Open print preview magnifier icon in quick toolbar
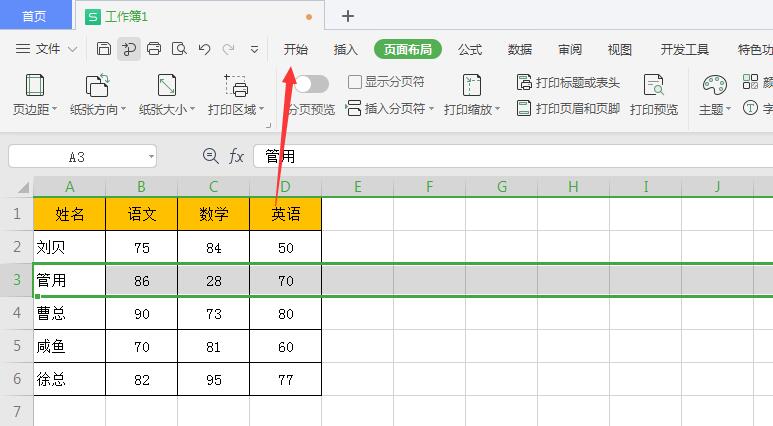The height and width of the screenshot is (426, 773). point(179,49)
